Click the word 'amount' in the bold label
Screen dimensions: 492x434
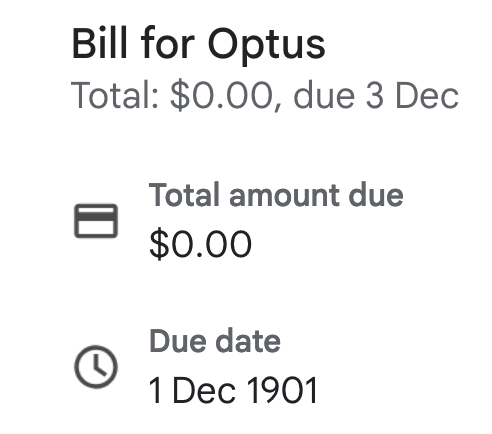[x=285, y=196]
